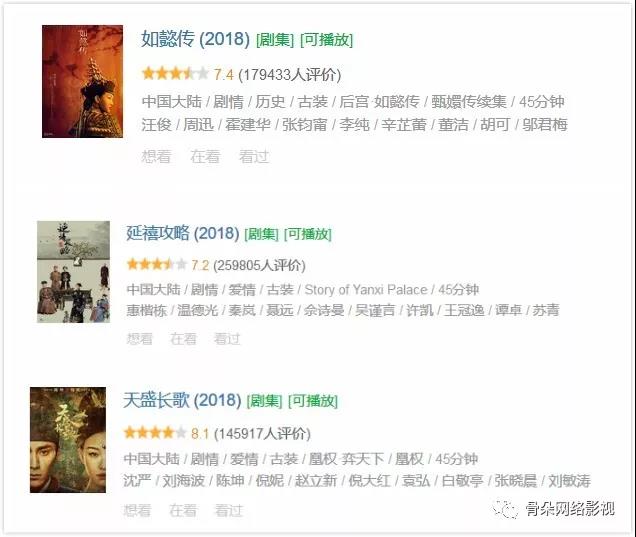Click the 骨朵网络影视 watermark logo
636x537 pixels.
pyautogui.click(x=554, y=508)
